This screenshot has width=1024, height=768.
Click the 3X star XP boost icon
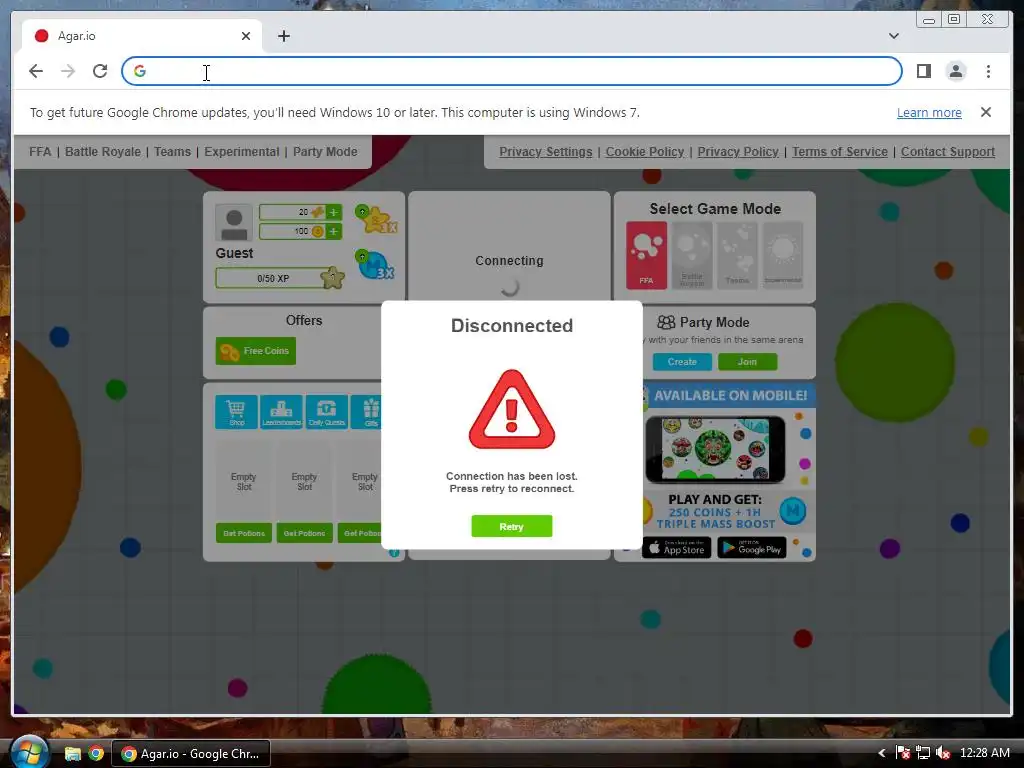376,219
